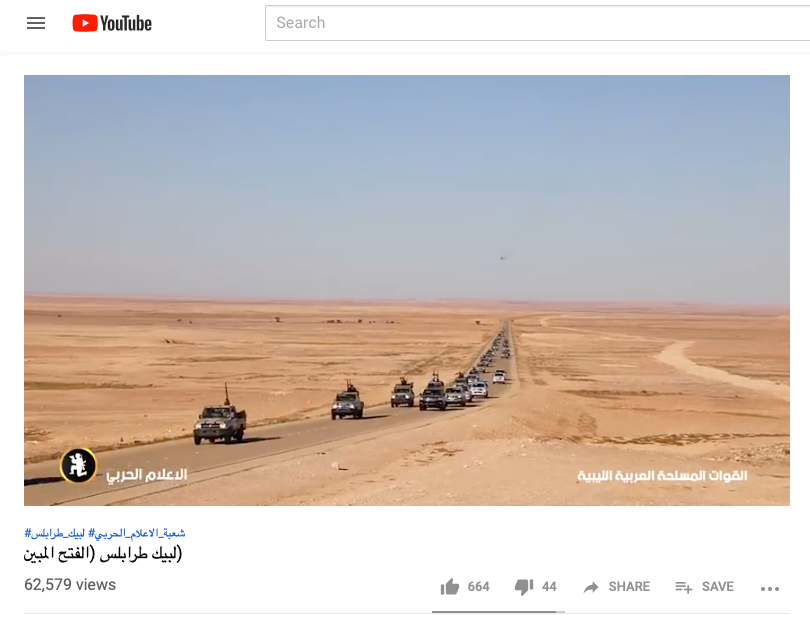Click the add-to-playlist save icon
810x625 pixels.
coord(683,587)
